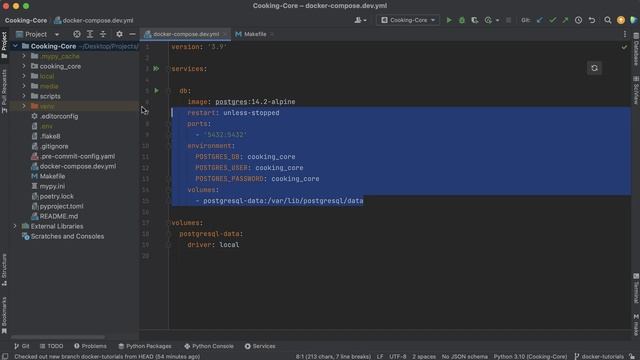Hide the Project tool window

pyautogui.click(x=132, y=34)
